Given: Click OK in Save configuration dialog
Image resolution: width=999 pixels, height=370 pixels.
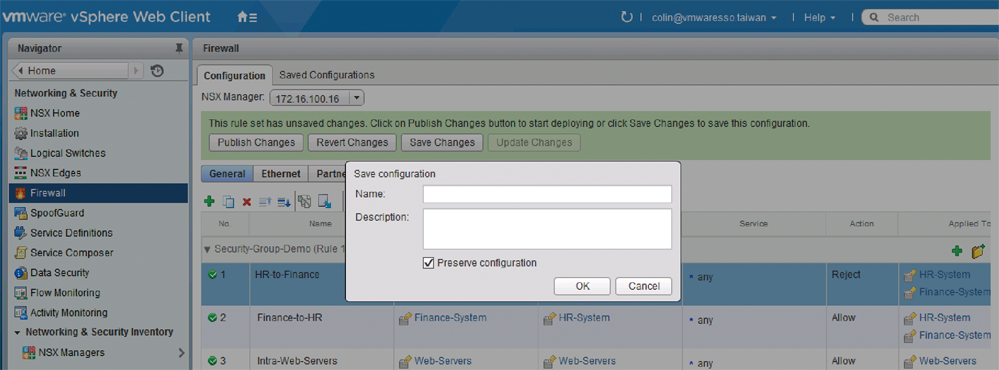Looking at the screenshot, I should (582, 286).
